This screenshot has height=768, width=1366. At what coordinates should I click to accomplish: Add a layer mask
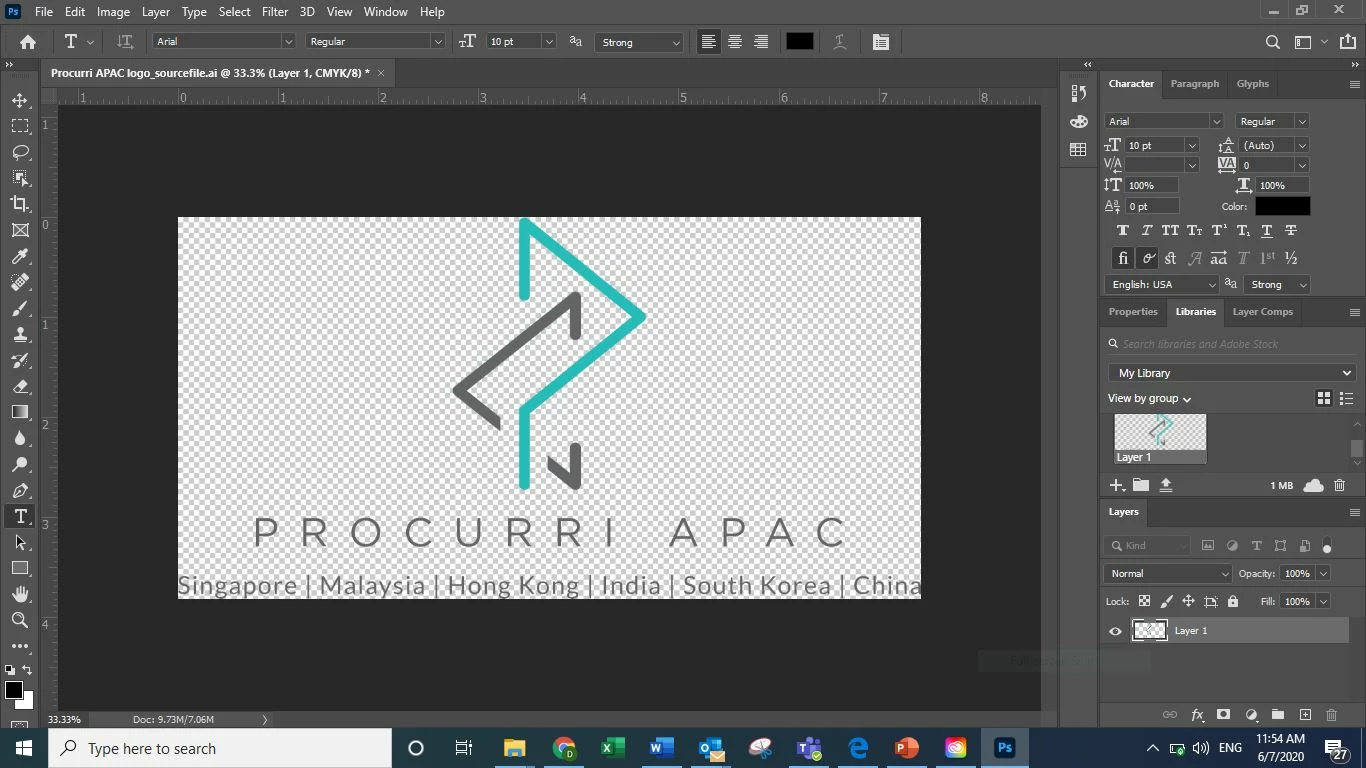1223,715
